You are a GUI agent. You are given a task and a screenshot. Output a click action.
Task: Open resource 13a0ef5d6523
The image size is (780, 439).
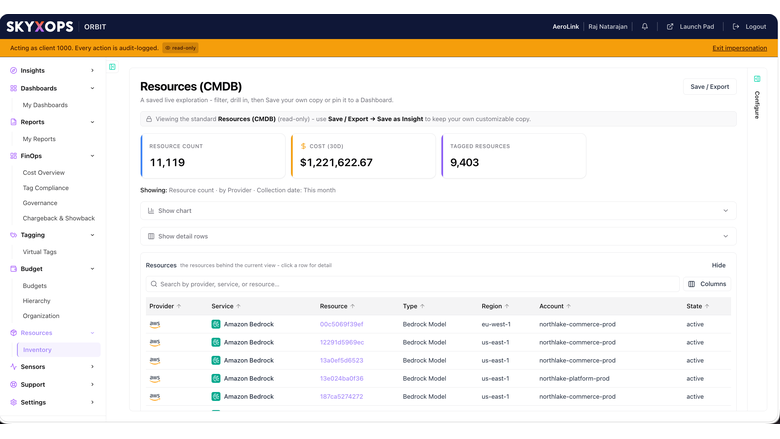click(341, 360)
